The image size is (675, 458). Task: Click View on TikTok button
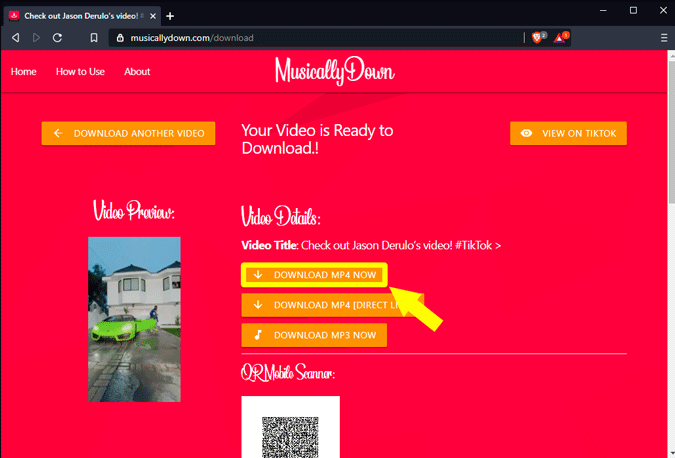[568, 133]
